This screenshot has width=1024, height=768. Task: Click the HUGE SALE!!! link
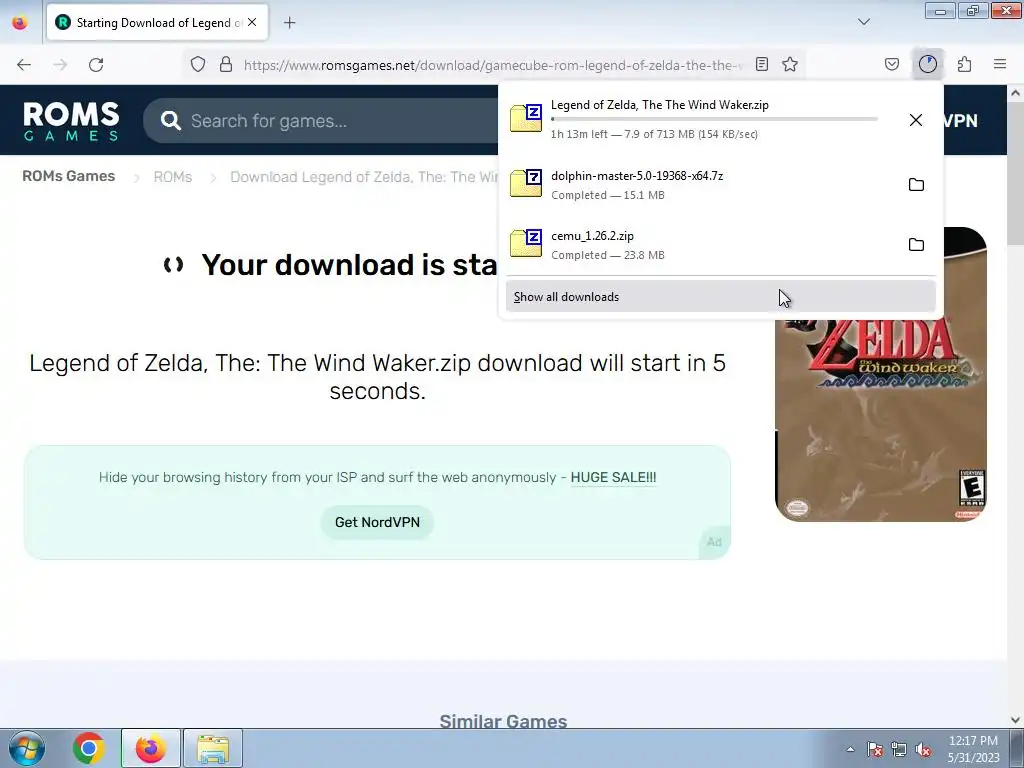(x=613, y=477)
